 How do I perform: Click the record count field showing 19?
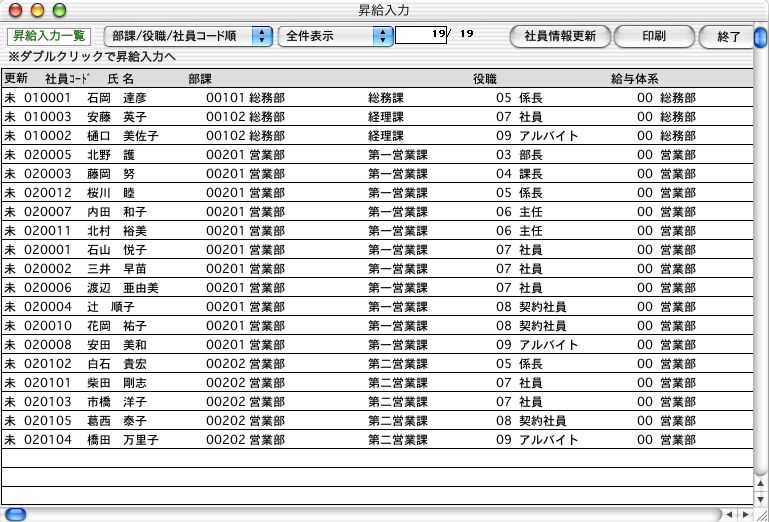coord(421,36)
